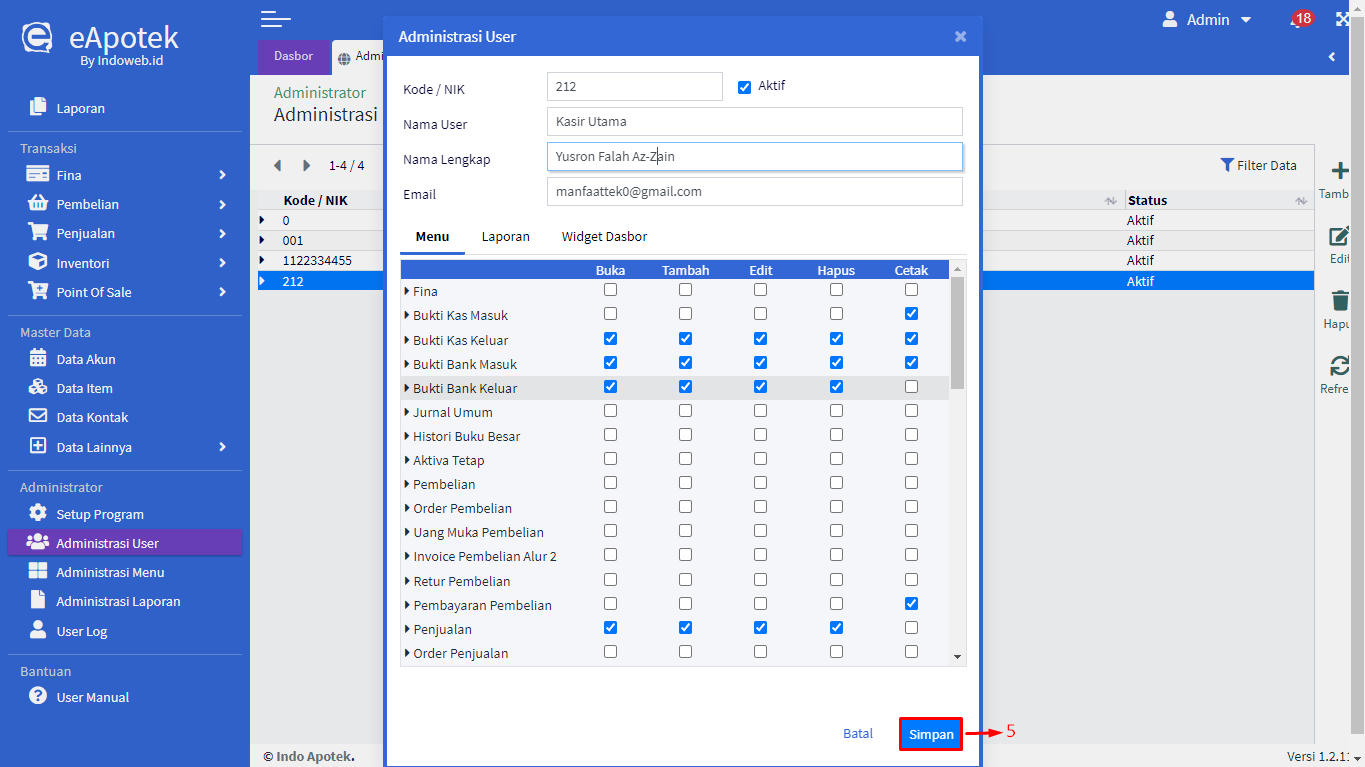Open User Manual help icon
Screen dimensions: 1365x767
pyautogui.click(x=38, y=696)
